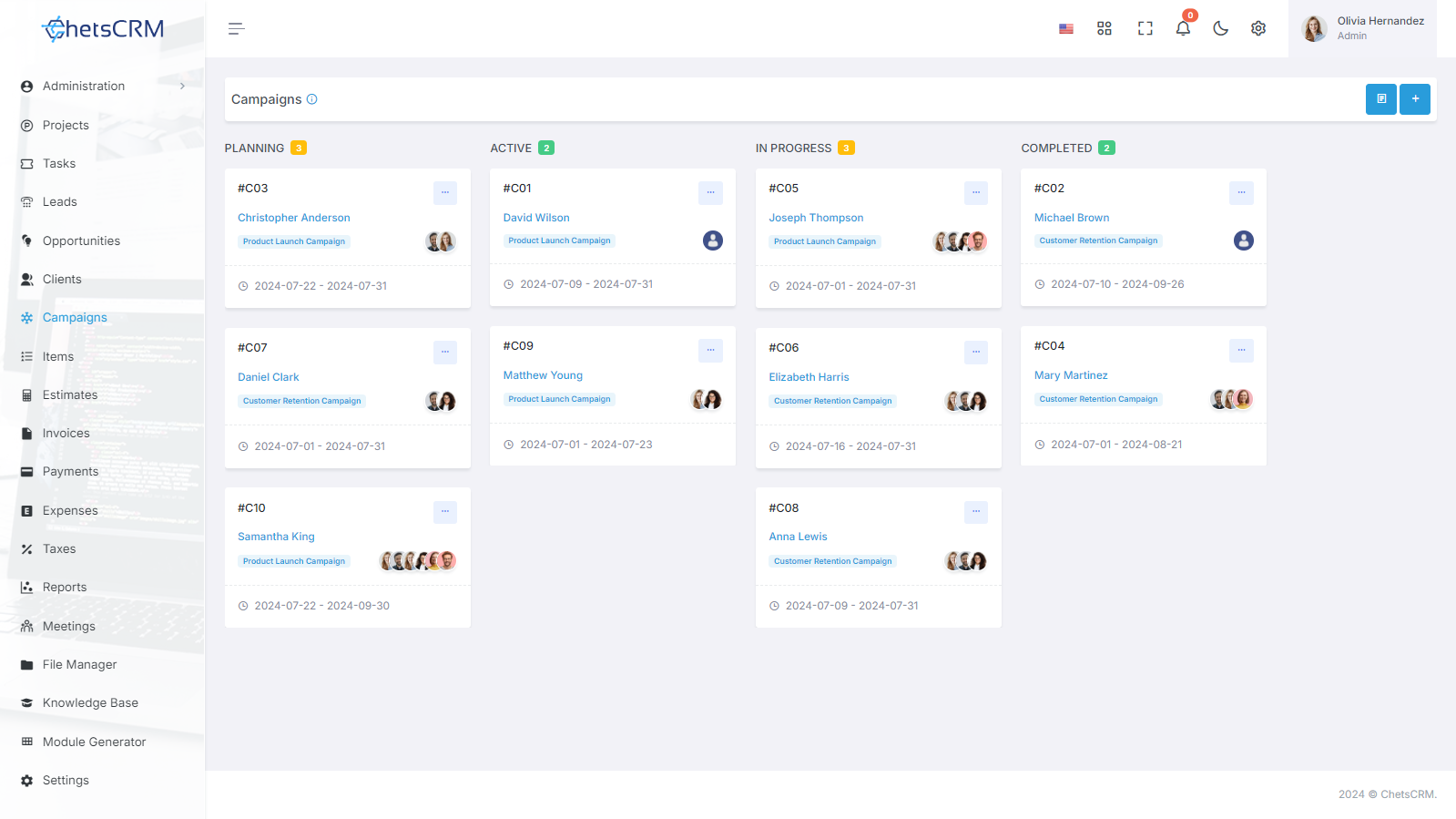Open the options menu on card #C03
The width and height of the screenshot is (1456, 819).
click(445, 192)
